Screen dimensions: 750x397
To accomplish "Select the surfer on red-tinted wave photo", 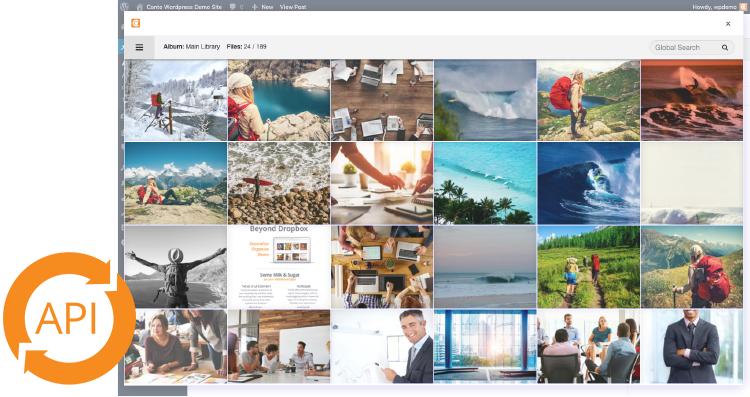I will (x=692, y=100).
